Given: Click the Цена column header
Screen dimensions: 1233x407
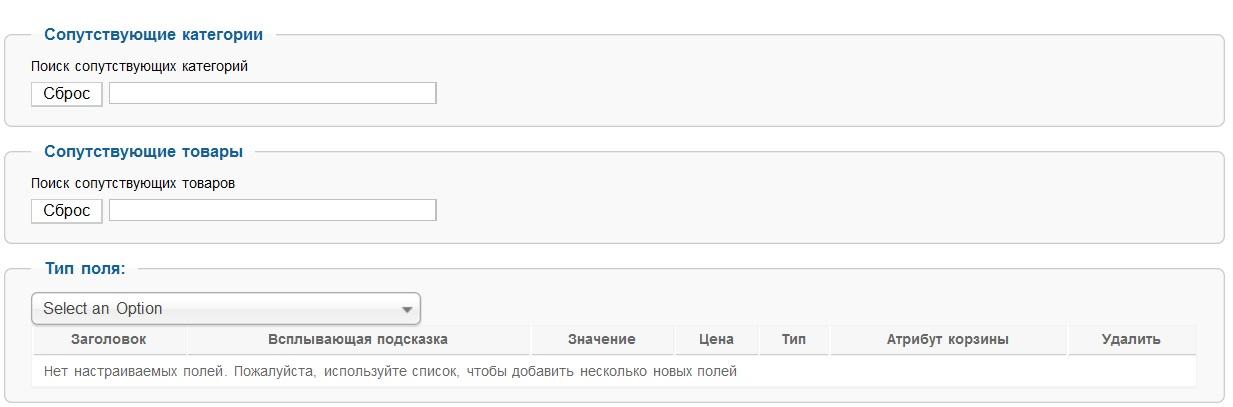Looking at the screenshot, I should (717, 340).
